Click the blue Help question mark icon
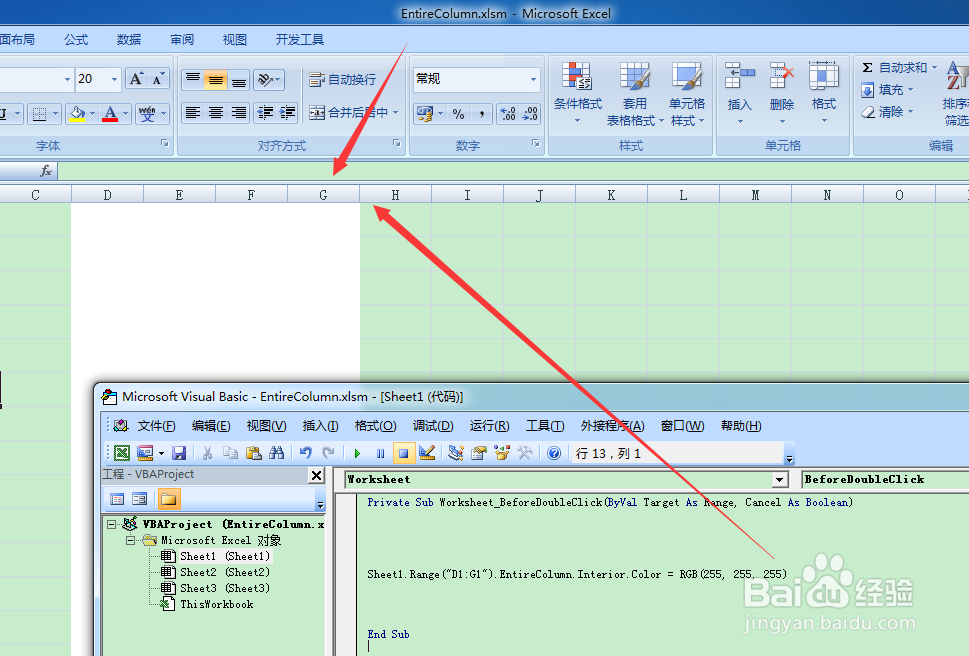The height and width of the screenshot is (656, 969). tap(554, 453)
